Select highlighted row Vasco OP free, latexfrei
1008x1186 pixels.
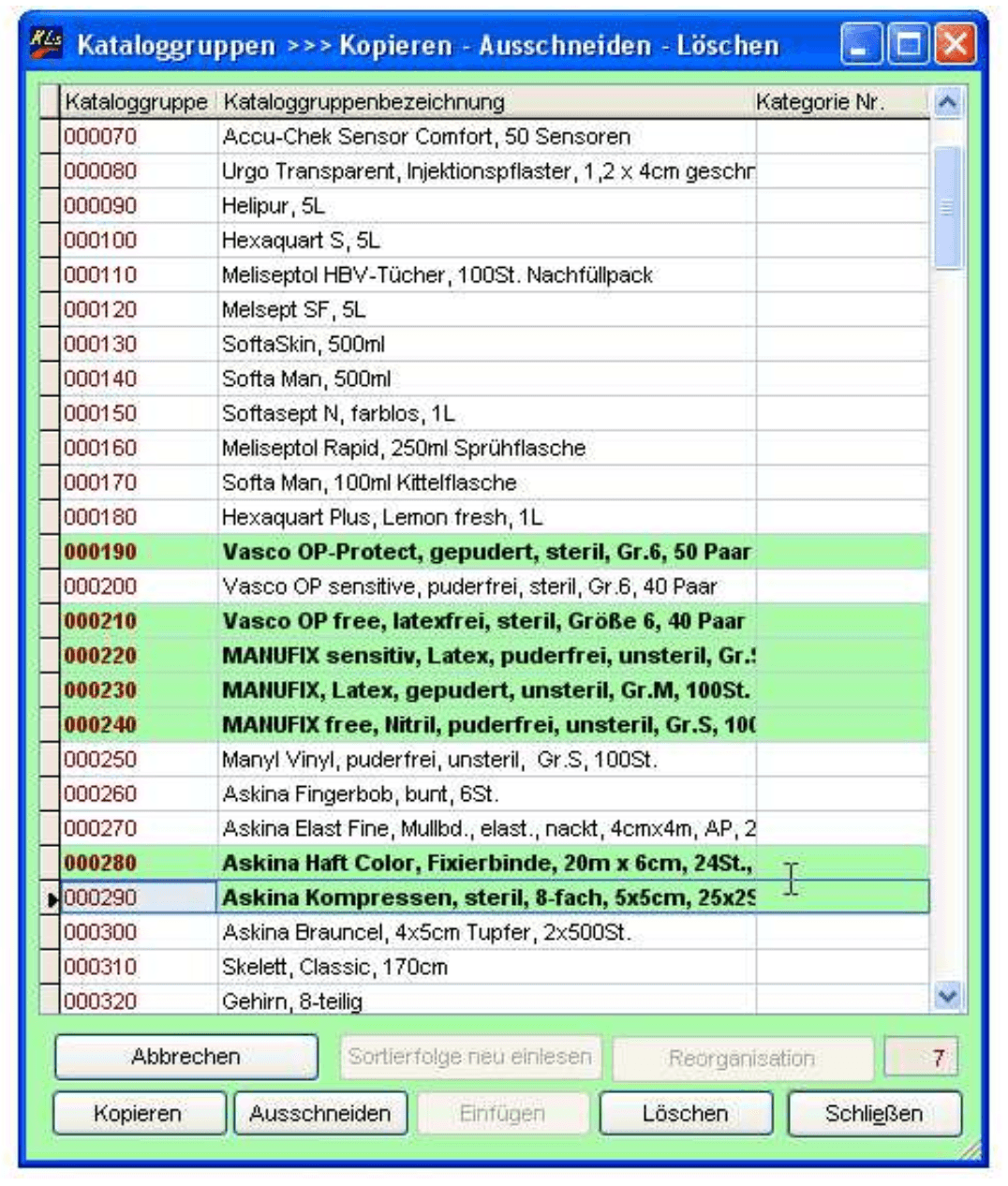(485, 622)
